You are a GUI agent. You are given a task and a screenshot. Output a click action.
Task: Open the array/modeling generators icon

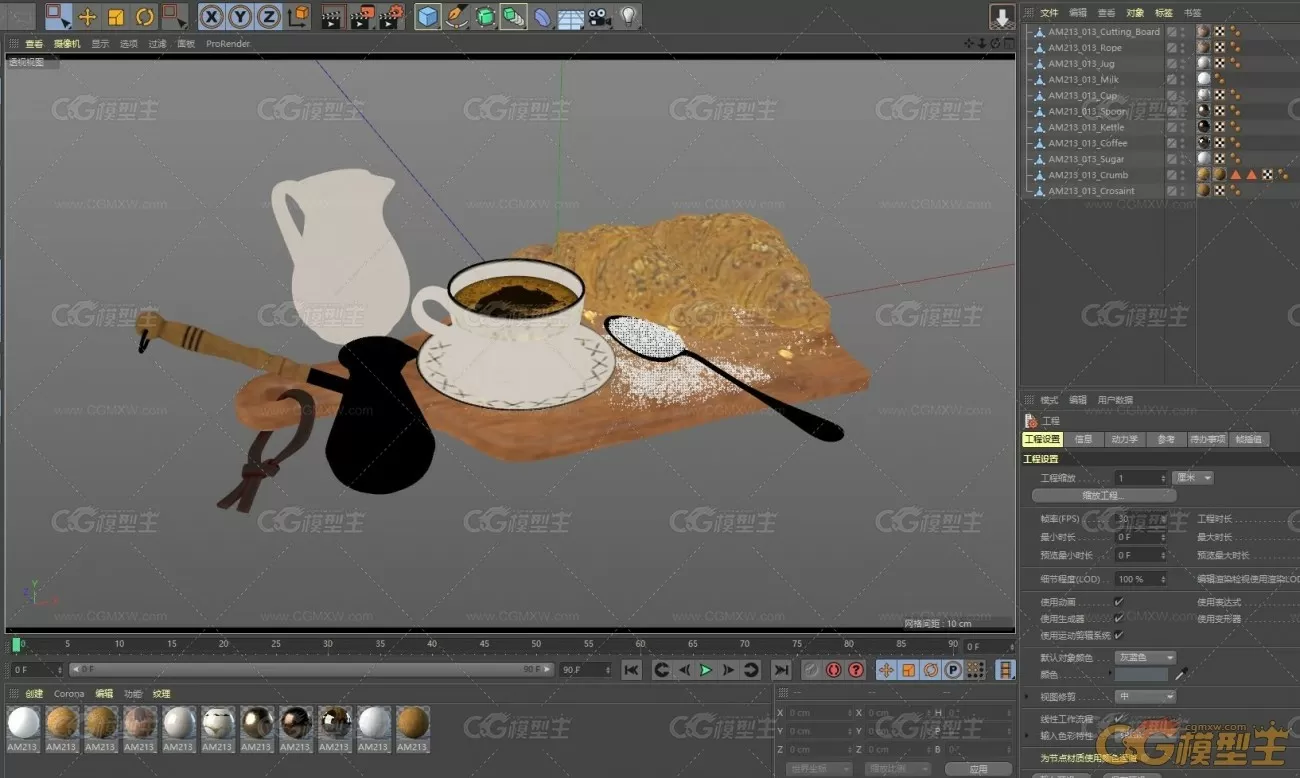point(513,16)
